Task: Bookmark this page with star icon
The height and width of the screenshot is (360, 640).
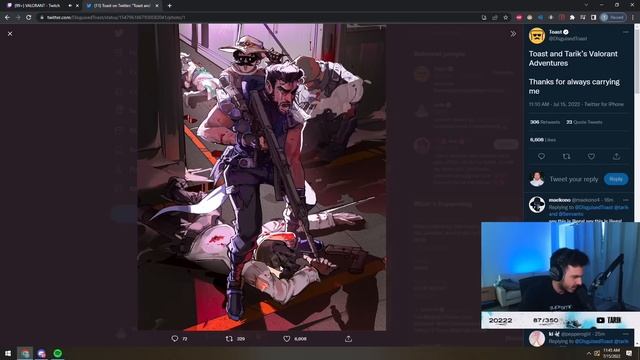Action: click(x=506, y=18)
